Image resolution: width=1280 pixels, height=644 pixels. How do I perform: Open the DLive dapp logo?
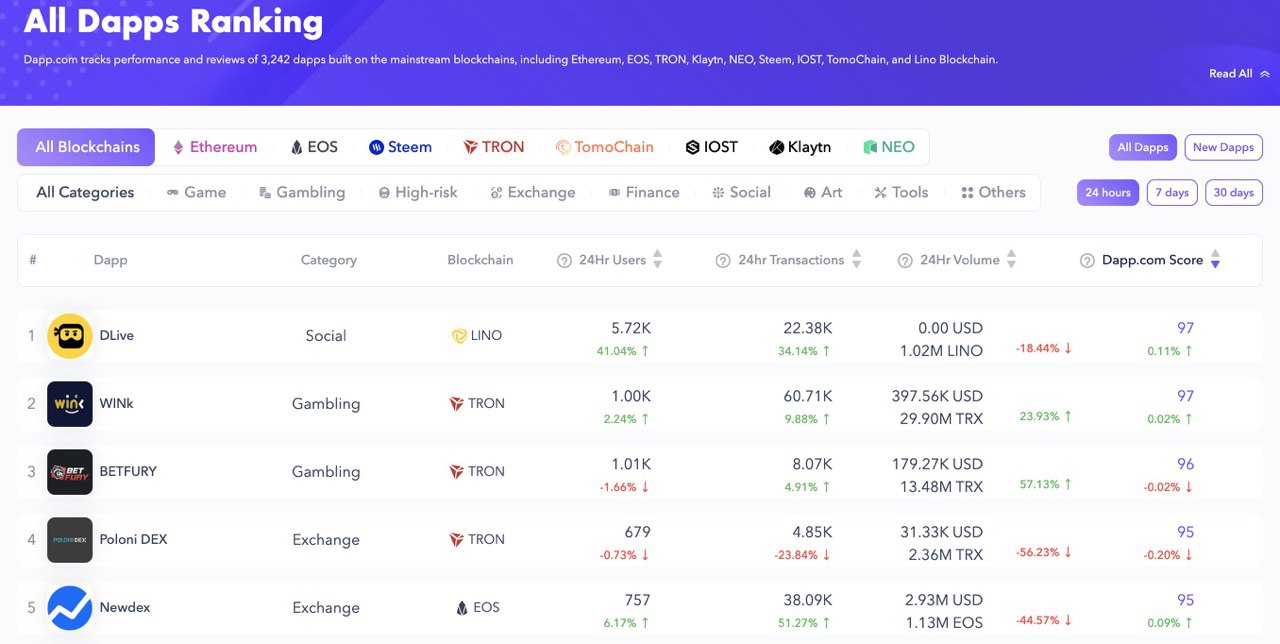pyautogui.click(x=70, y=336)
